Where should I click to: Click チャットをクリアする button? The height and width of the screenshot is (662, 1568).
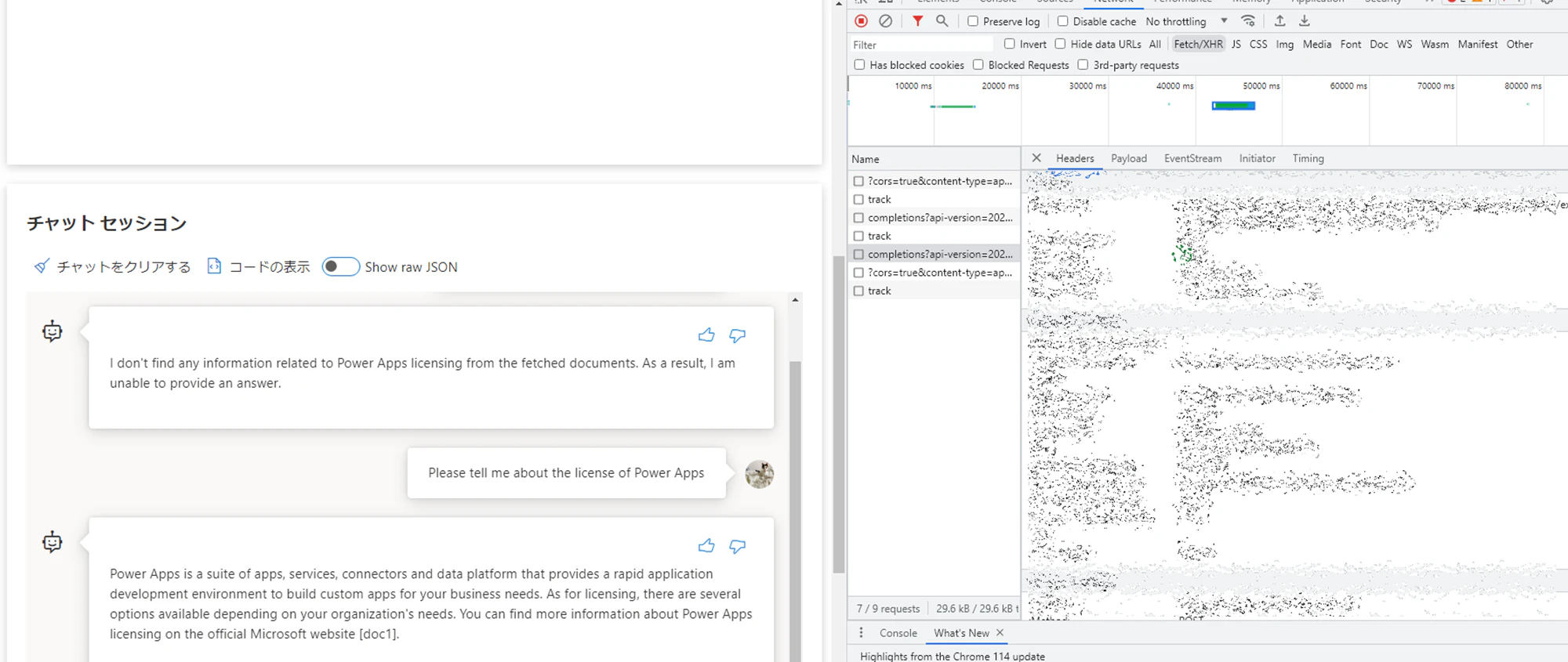tap(112, 267)
